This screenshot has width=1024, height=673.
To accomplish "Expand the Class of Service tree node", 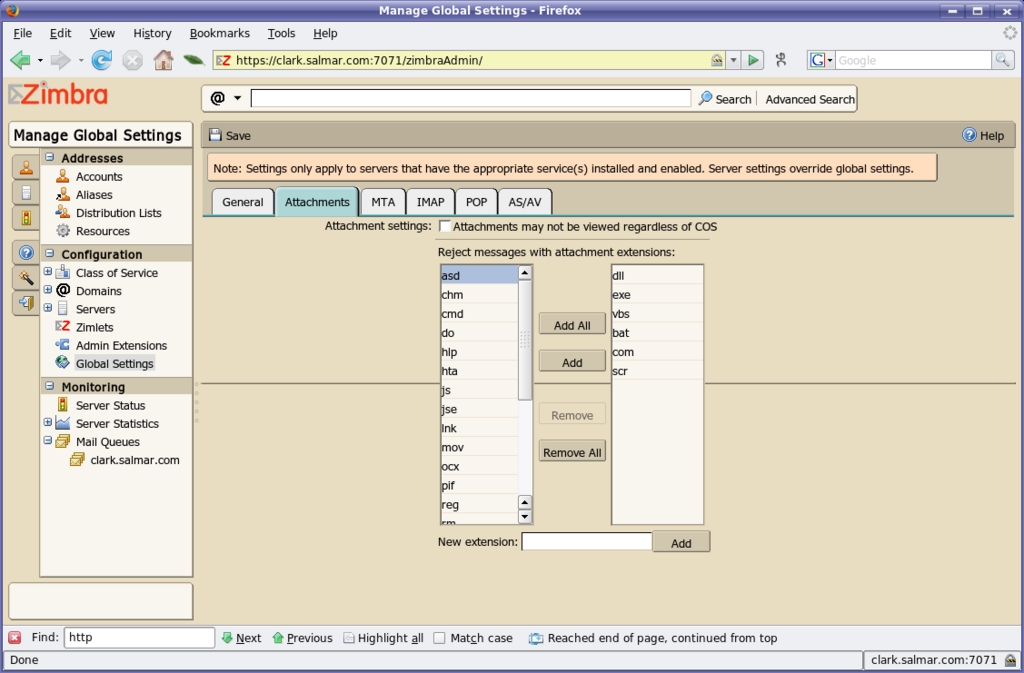I will pyautogui.click(x=48, y=272).
